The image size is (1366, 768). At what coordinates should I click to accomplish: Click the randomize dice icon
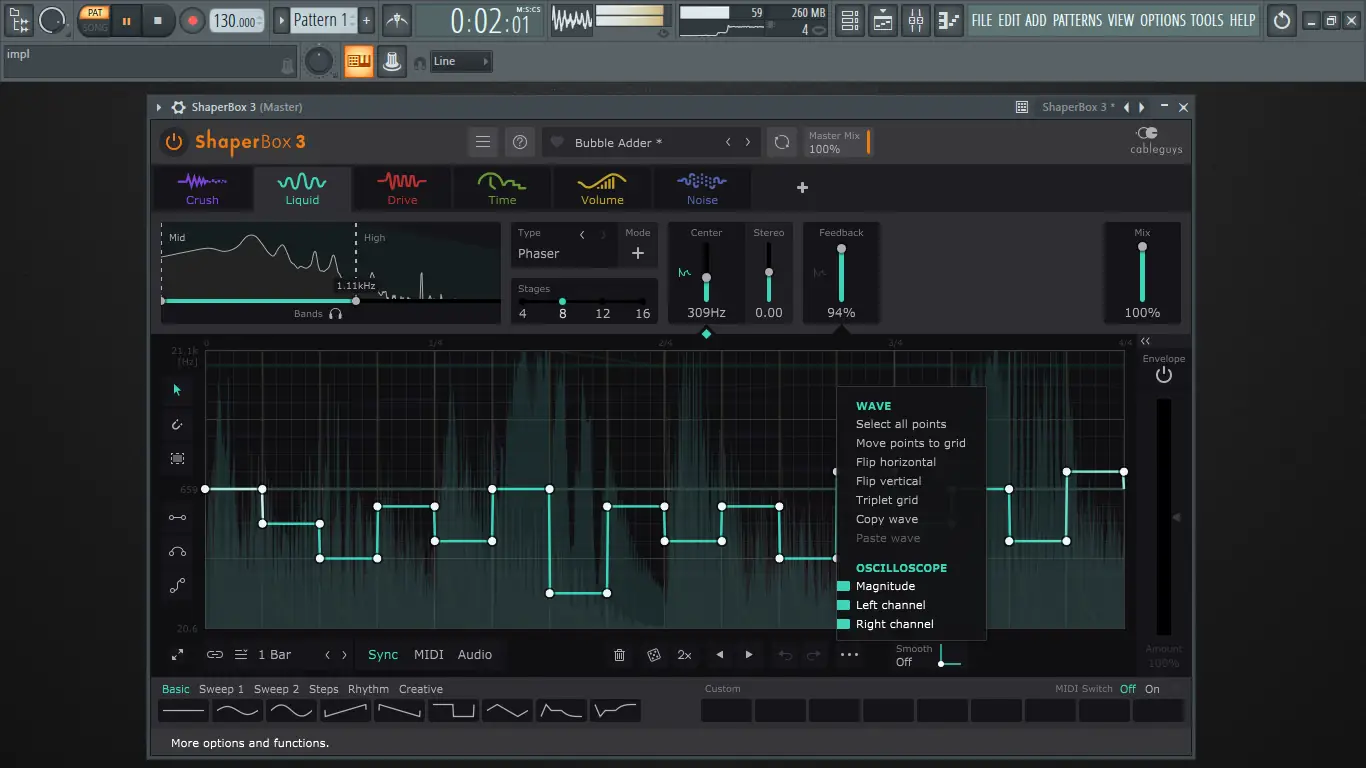(x=653, y=655)
